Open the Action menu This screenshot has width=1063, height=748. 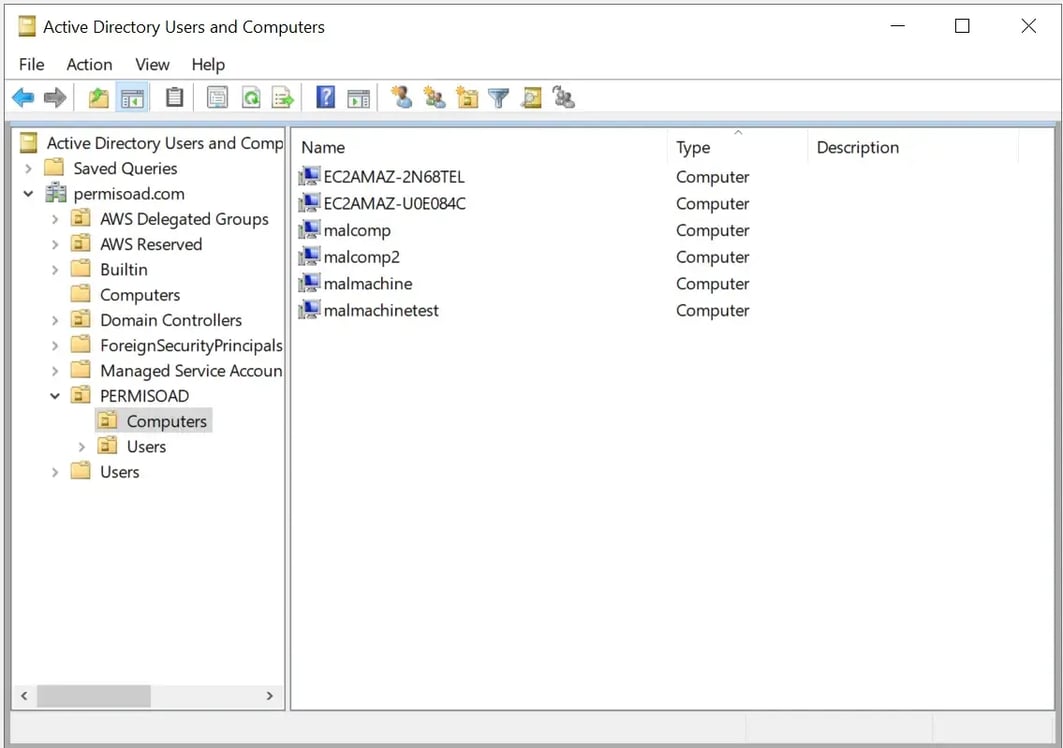[x=89, y=64]
